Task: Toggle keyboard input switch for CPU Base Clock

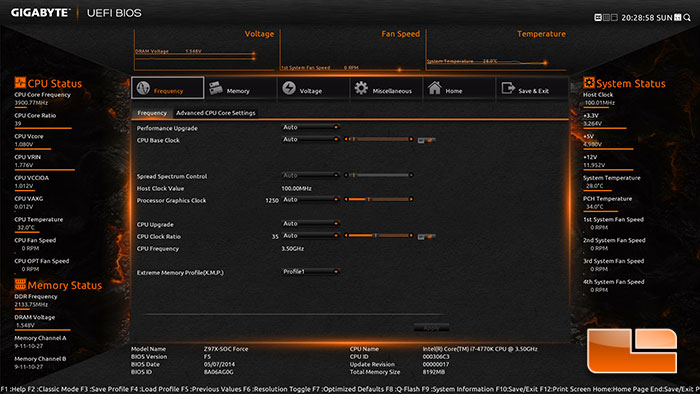Action: pyautogui.click(x=426, y=140)
